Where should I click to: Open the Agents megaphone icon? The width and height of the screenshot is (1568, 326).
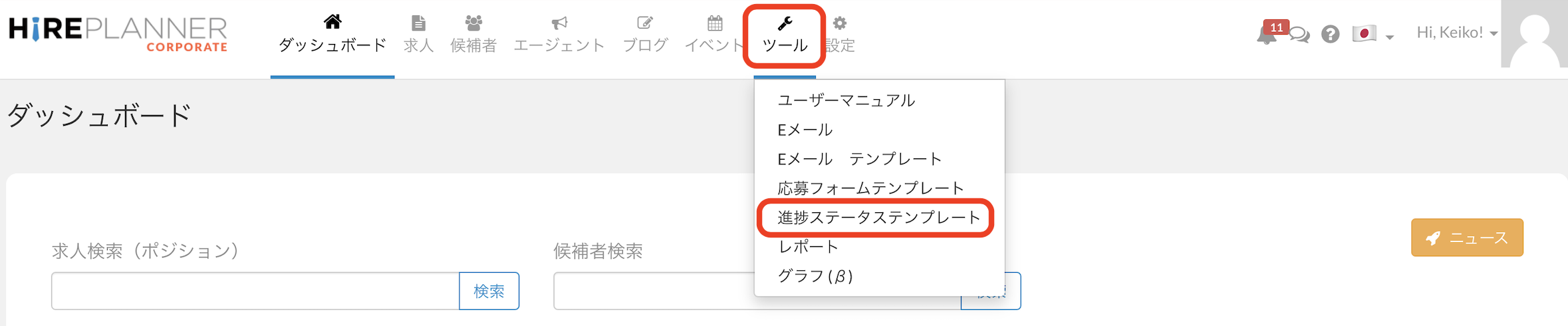coord(559,23)
